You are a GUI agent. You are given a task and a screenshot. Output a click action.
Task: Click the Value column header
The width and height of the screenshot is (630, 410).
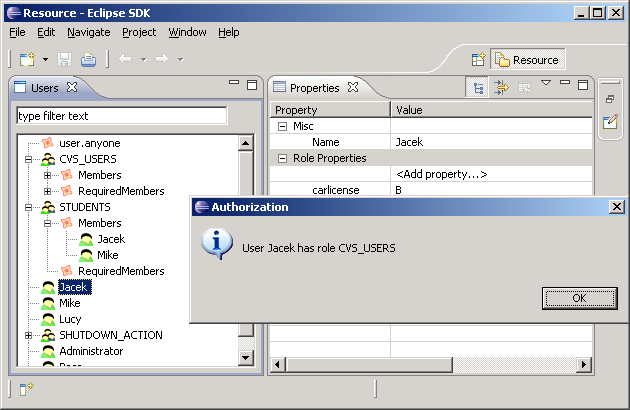[x=492, y=110]
